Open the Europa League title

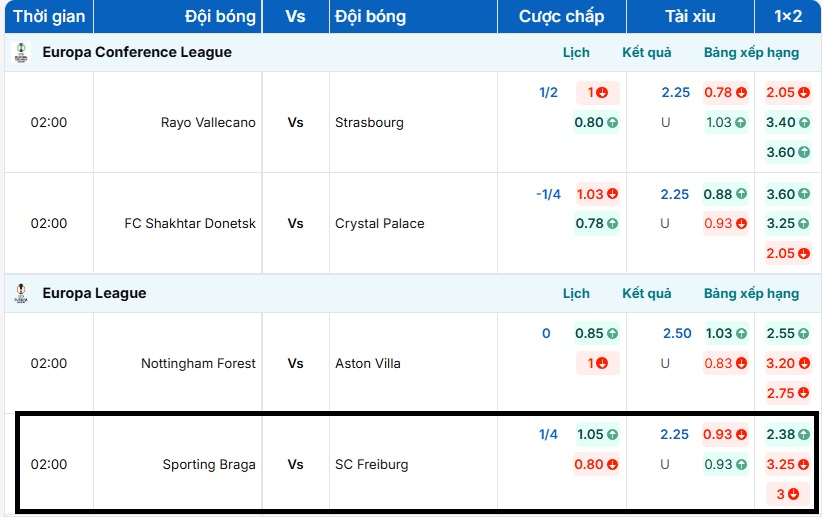[x=94, y=294]
